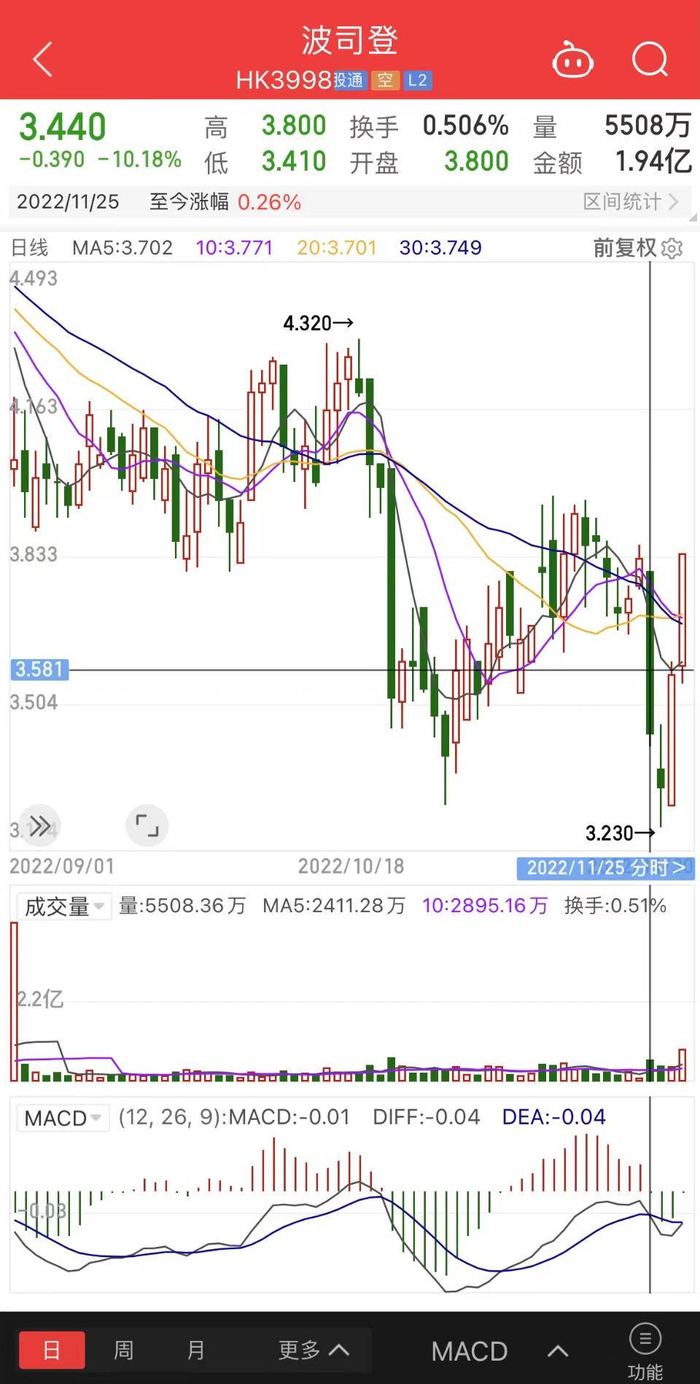The width and height of the screenshot is (700, 1384).
Task: Tap the volume 10:2895.16万 value
Action: tap(485, 907)
